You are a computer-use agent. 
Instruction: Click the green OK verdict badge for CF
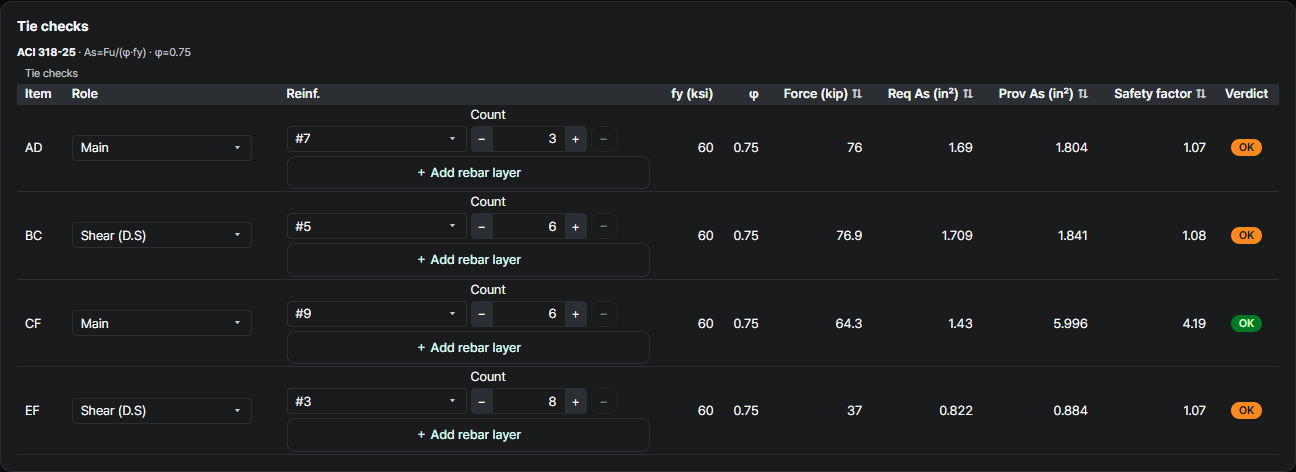(x=1246, y=323)
